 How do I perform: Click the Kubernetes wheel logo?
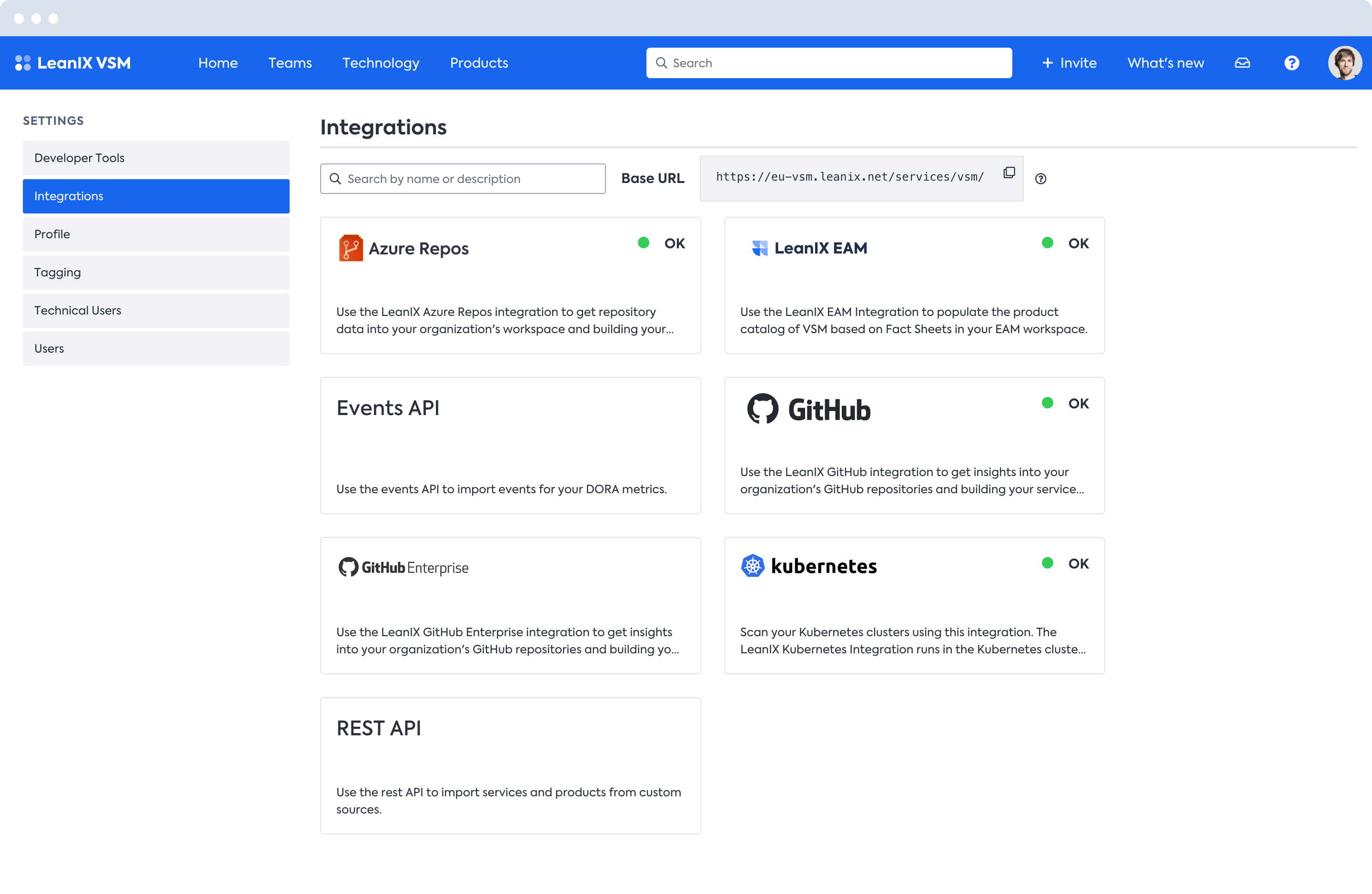pyautogui.click(x=752, y=566)
